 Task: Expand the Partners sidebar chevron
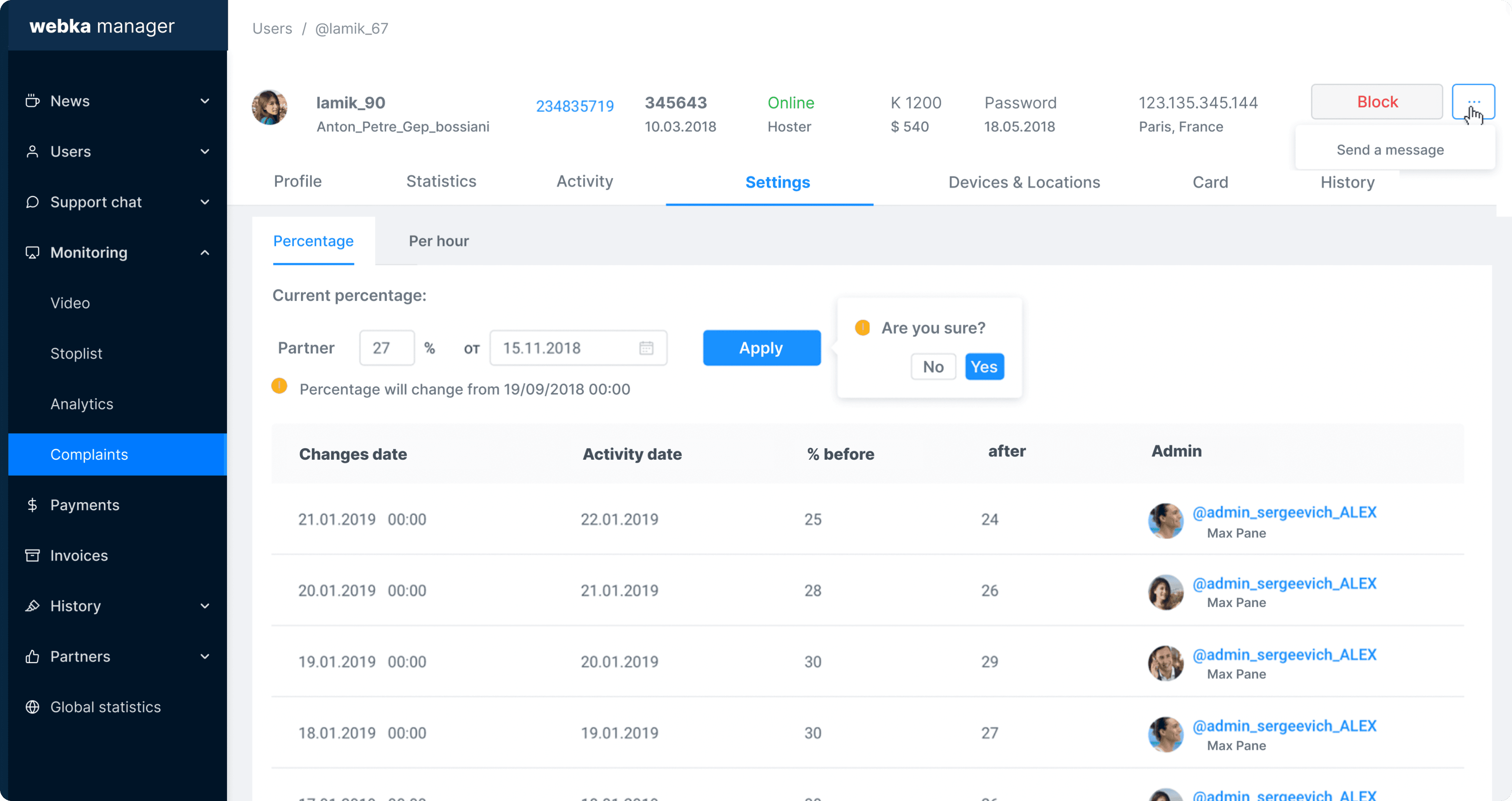click(x=205, y=657)
